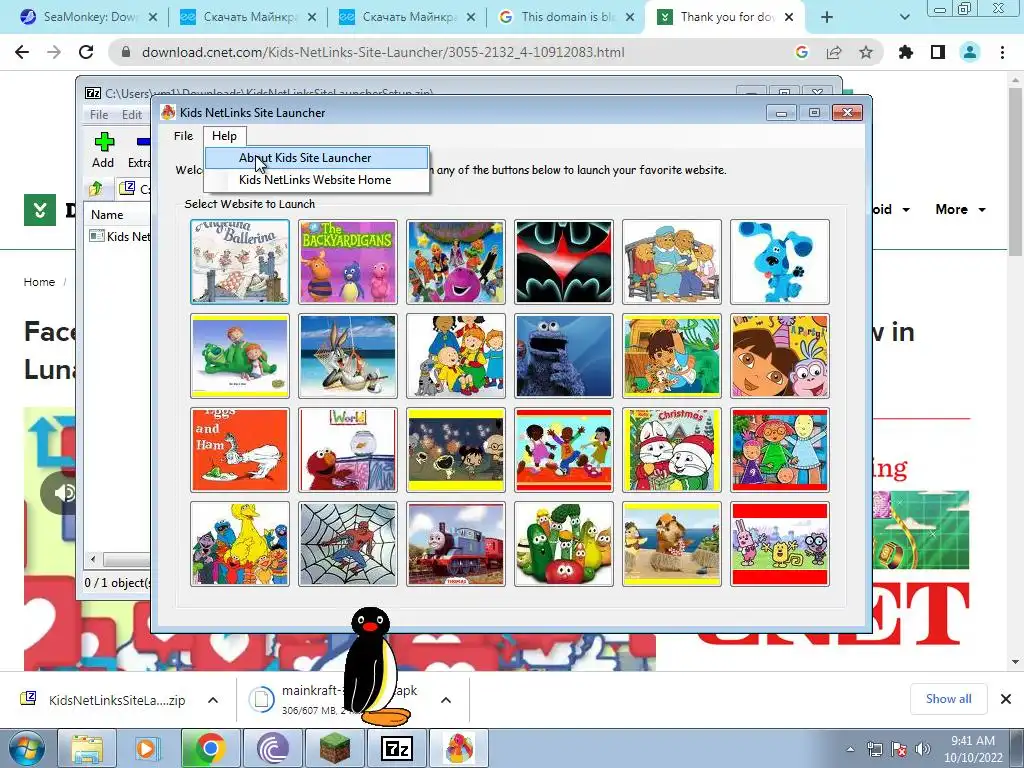The image size is (1024, 768).
Task: Switch to the 'This domain is bl' tab
Action: coord(566,17)
